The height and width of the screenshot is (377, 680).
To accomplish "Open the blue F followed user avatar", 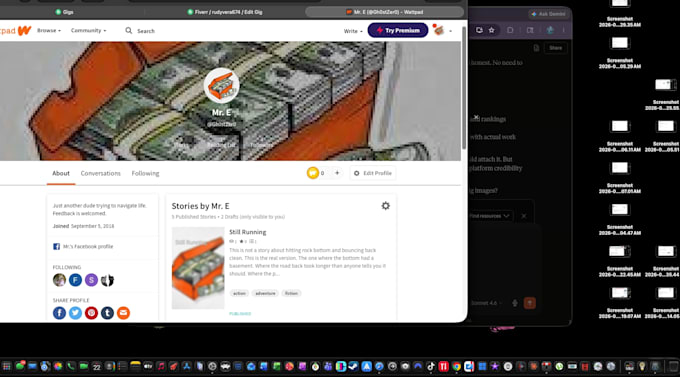I will click(75, 280).
